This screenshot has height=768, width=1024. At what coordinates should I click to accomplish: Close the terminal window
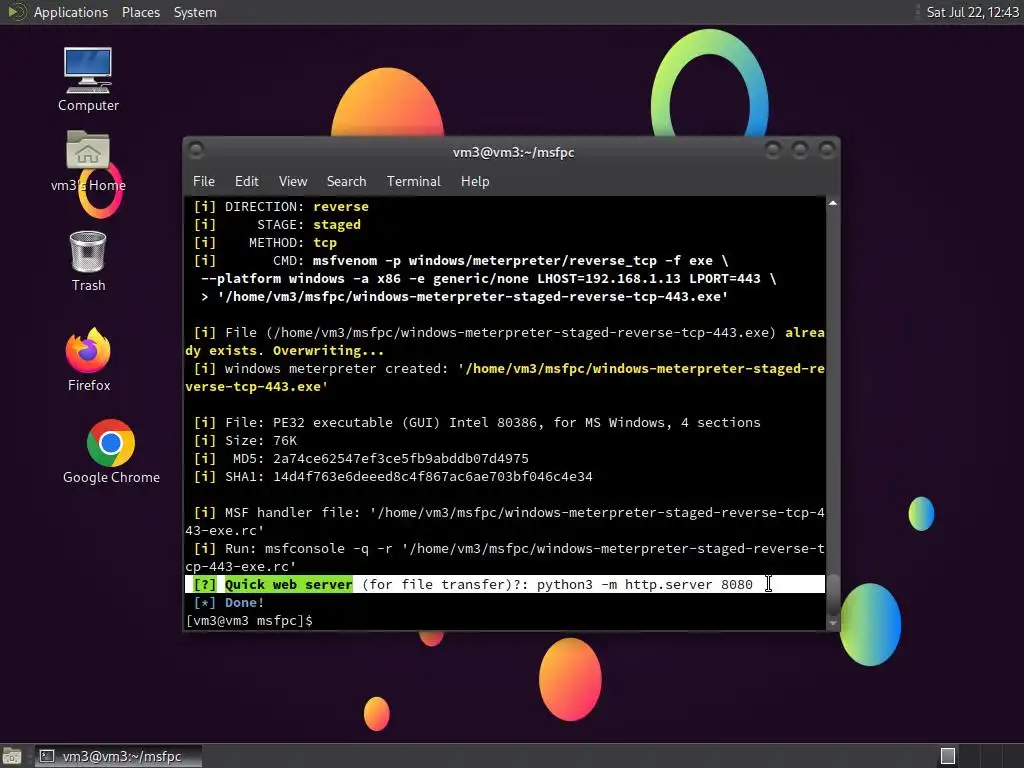827,151
